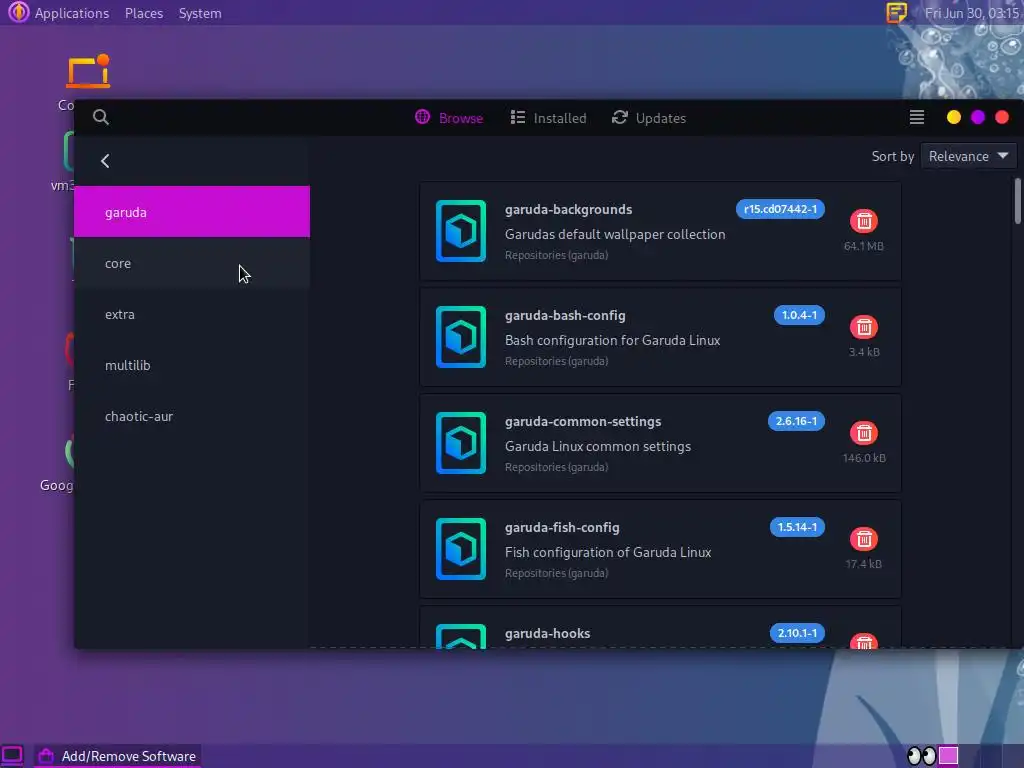Viewport: 1024px width, 768px height.
Task: Open garuda-bash-config package name
Action: tap(565, 315)
